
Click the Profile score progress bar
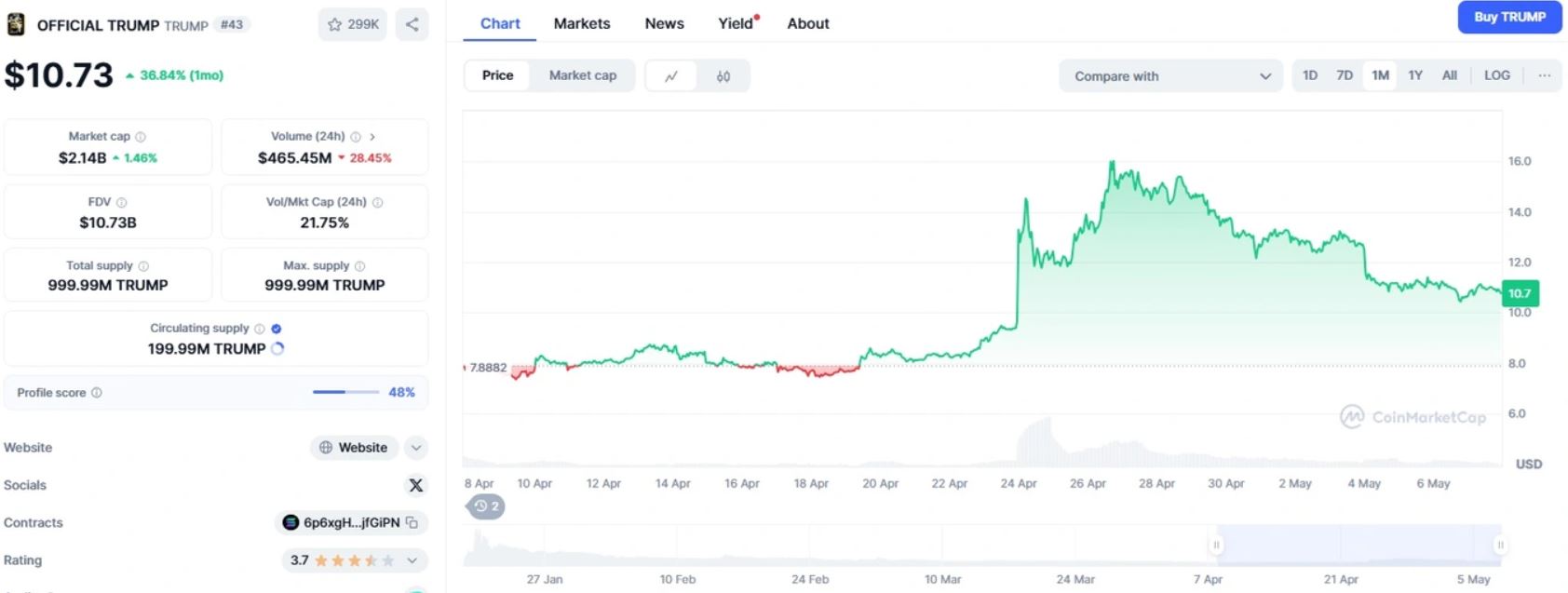click(x=345, y=393)
